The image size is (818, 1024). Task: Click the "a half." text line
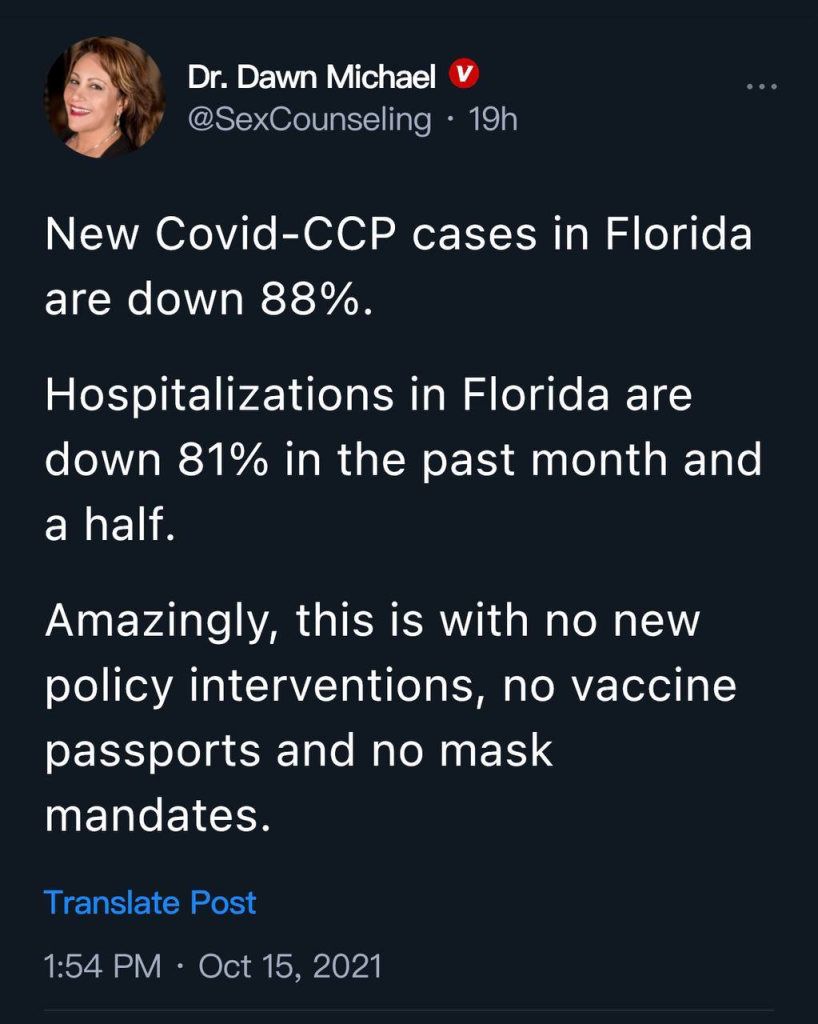point(110,525)
